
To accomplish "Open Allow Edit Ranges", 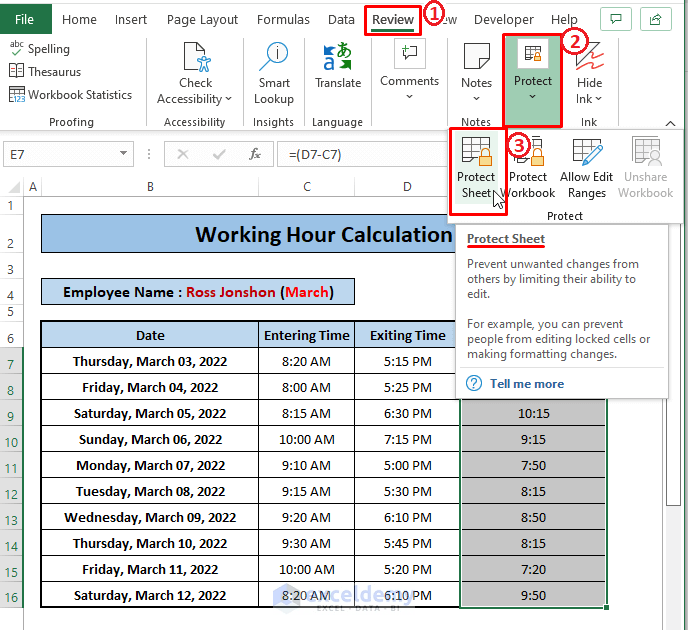I will pos(587,168).
